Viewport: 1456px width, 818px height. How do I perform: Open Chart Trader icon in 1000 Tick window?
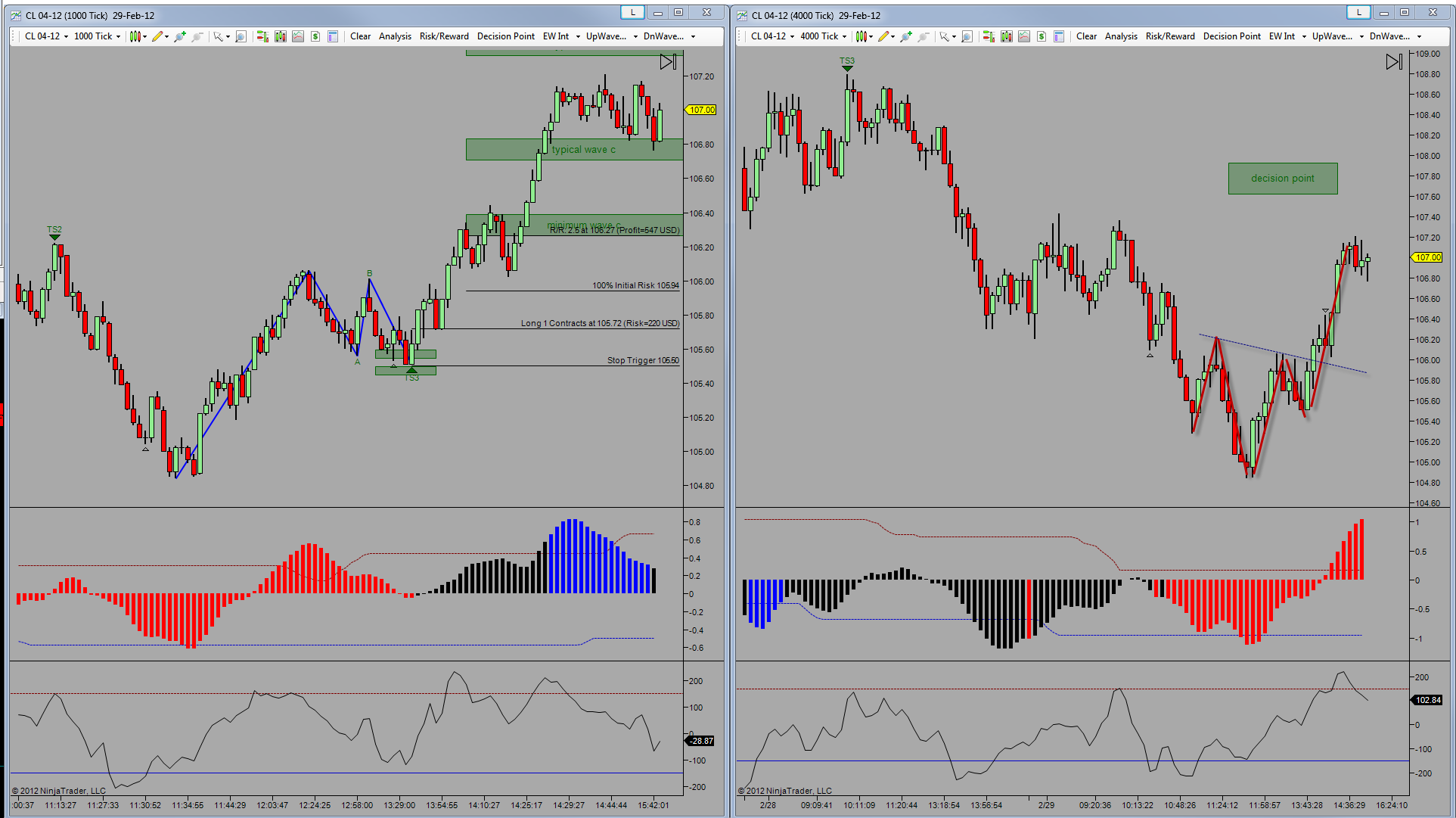click(x=262, y=36)
